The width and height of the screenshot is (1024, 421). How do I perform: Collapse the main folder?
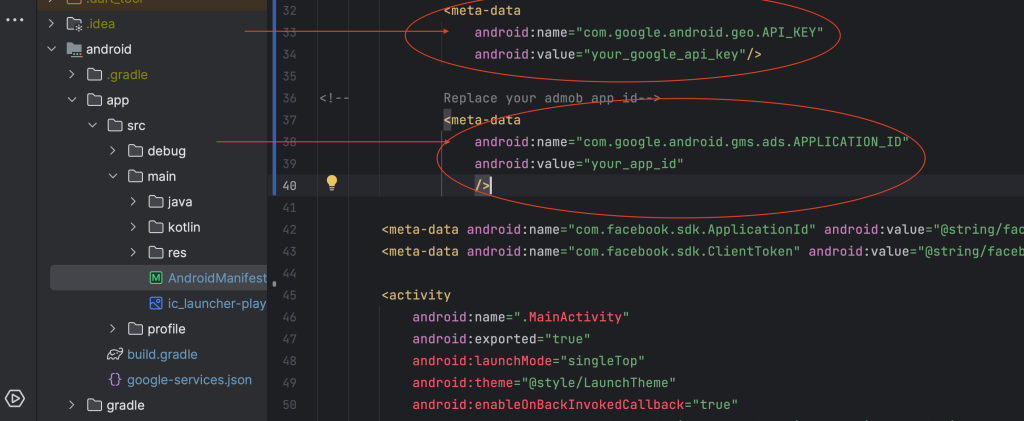(112, 176)
